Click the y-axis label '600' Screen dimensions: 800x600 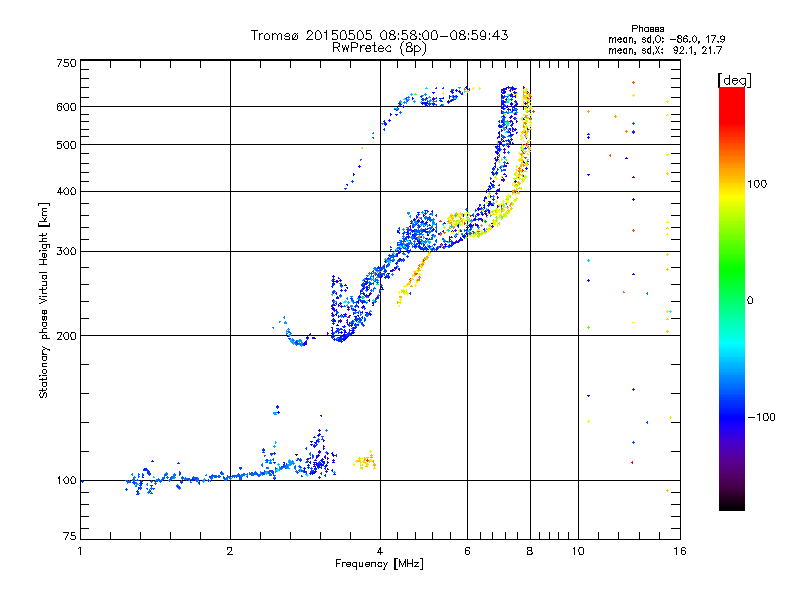click(x=66, y=107)
